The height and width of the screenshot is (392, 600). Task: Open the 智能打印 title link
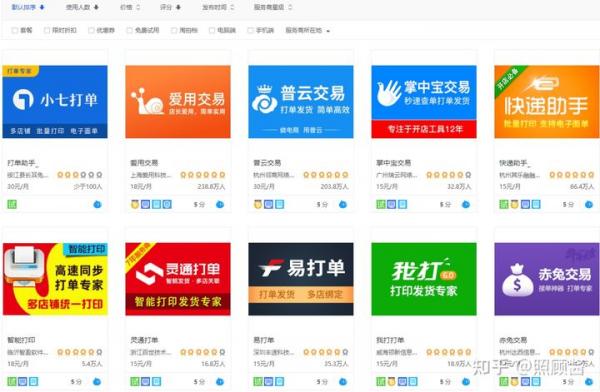pos(21,340)
